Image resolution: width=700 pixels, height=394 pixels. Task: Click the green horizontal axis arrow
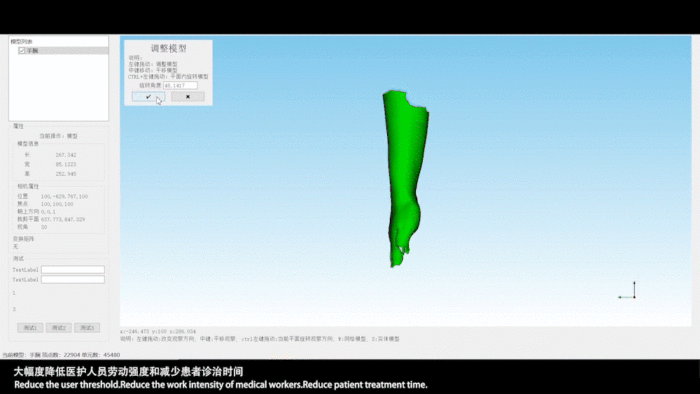coord(625,297)
